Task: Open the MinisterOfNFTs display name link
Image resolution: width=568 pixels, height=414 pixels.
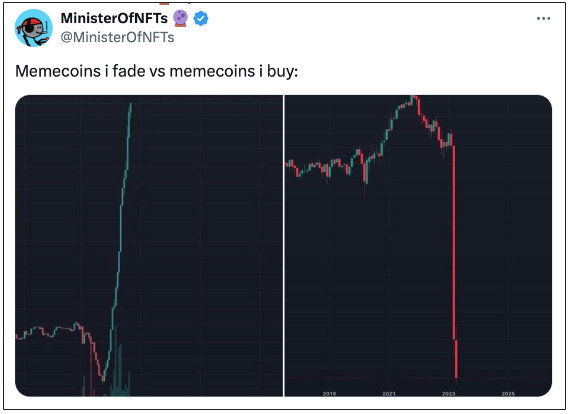Action: tap(114, 18)
